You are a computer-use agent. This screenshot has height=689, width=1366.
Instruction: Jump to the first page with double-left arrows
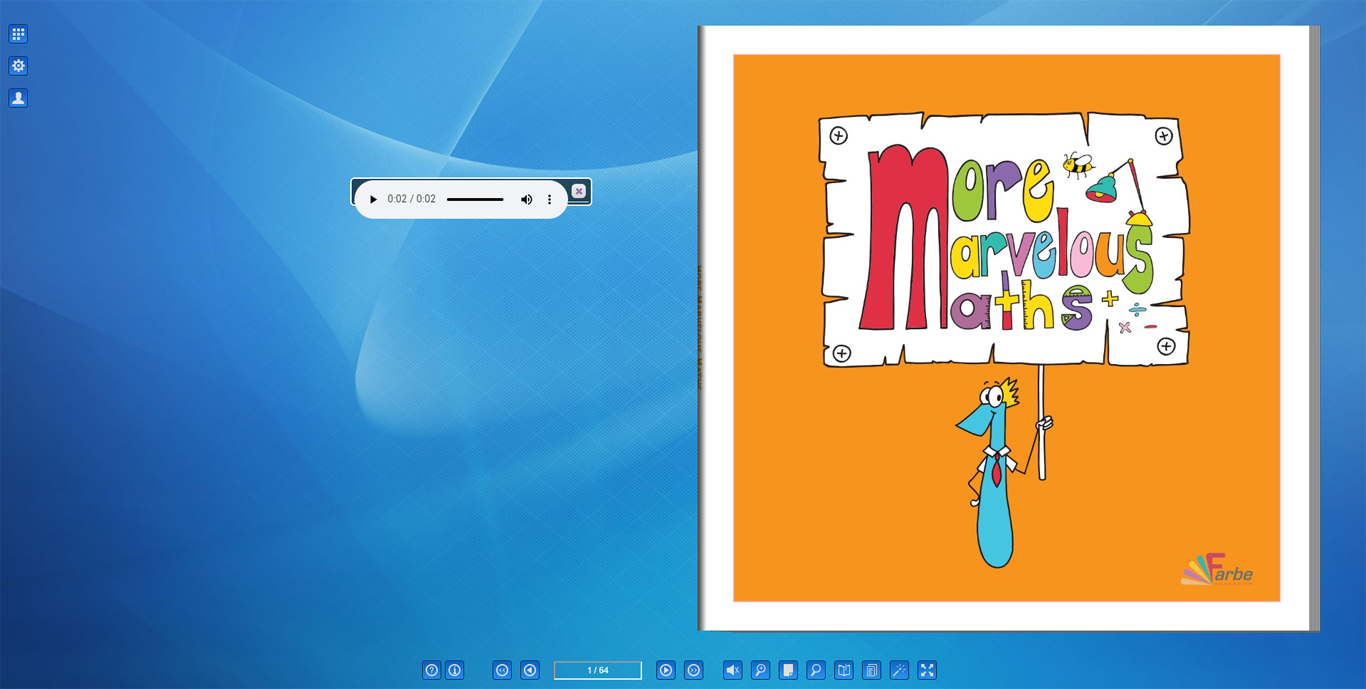502,670
